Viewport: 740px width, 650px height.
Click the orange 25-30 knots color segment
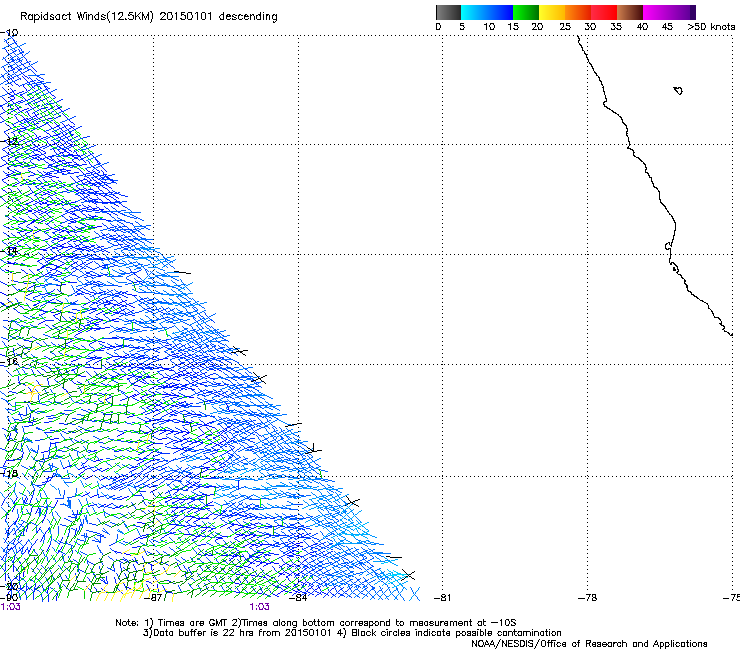coord(578,12)
